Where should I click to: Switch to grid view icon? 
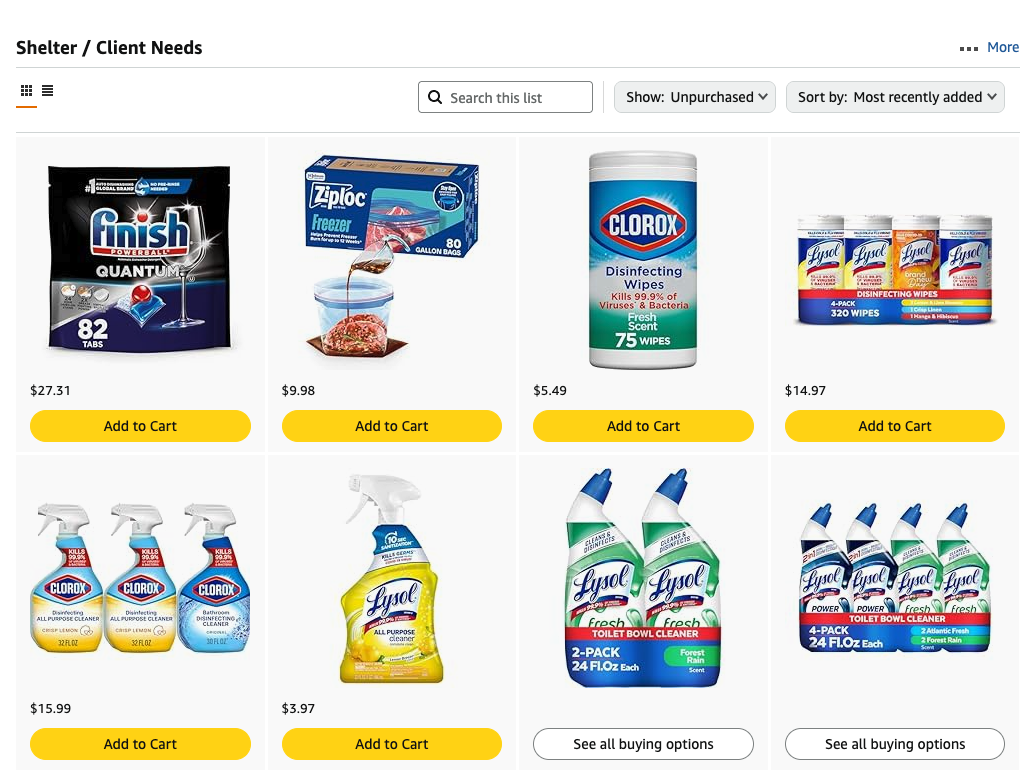[x=26, y=91]
